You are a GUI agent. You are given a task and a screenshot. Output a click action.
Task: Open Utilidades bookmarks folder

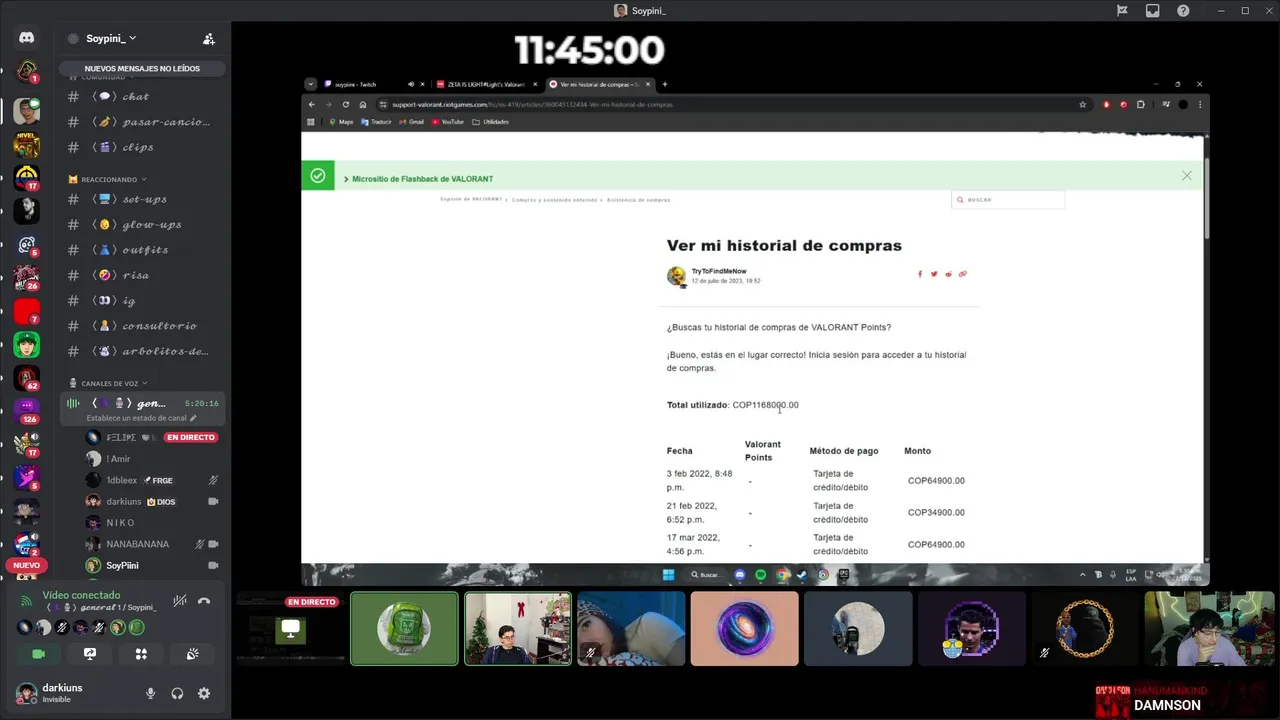coord(491,122)
